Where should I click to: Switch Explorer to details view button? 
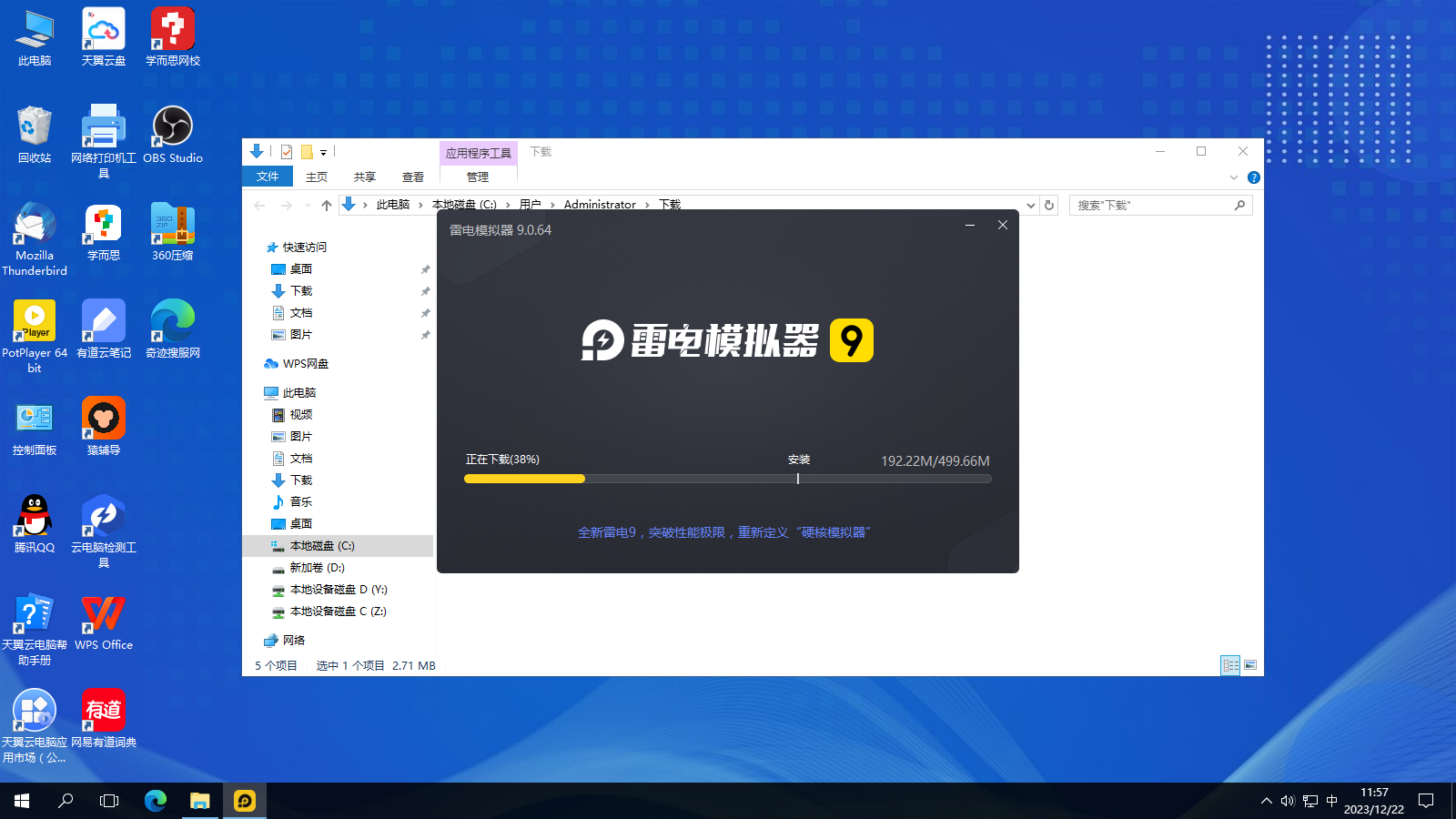coord(1230,665)
